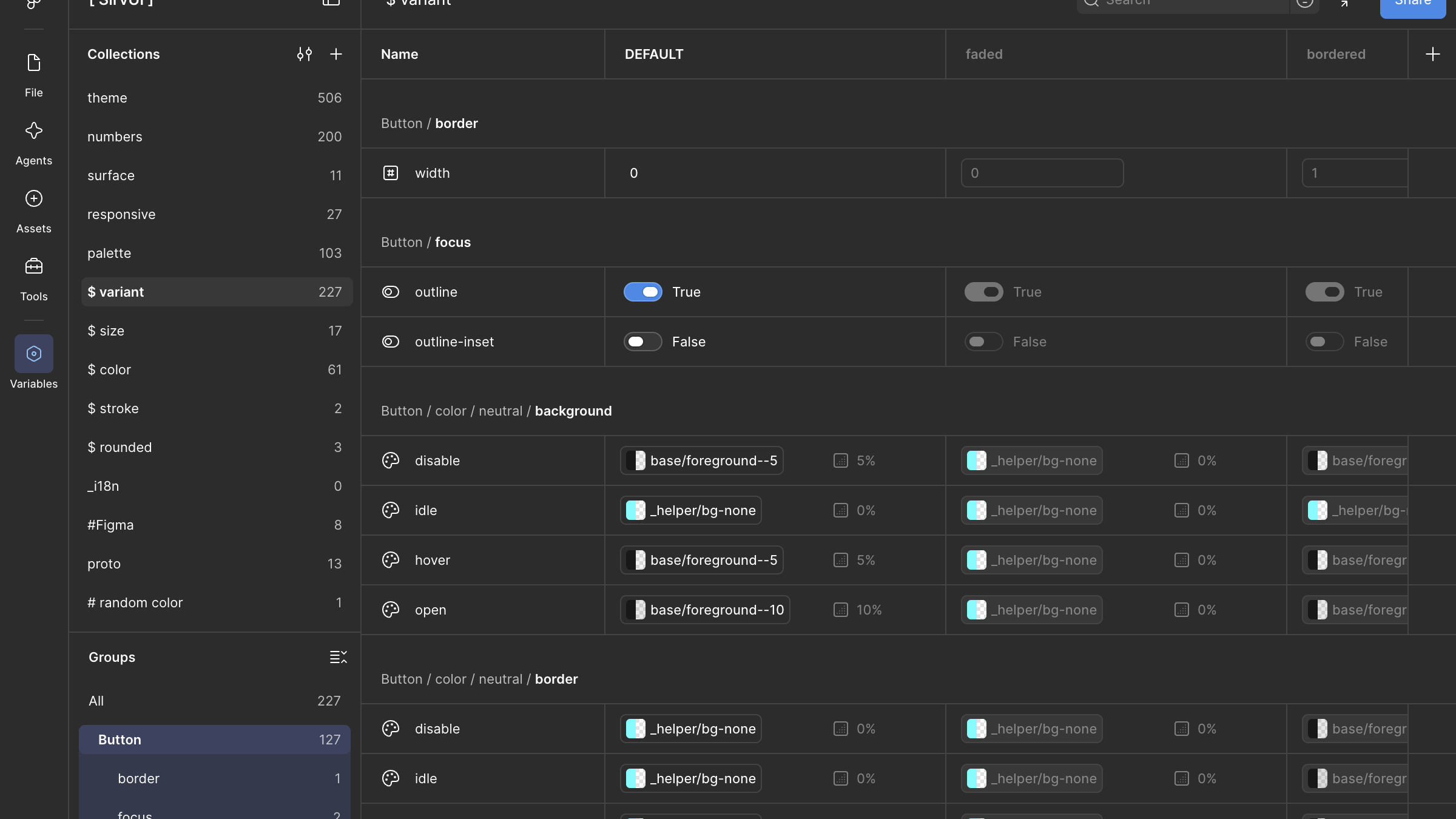
Task: Open the Tools sidebar panel
Action: coord(34,279)
